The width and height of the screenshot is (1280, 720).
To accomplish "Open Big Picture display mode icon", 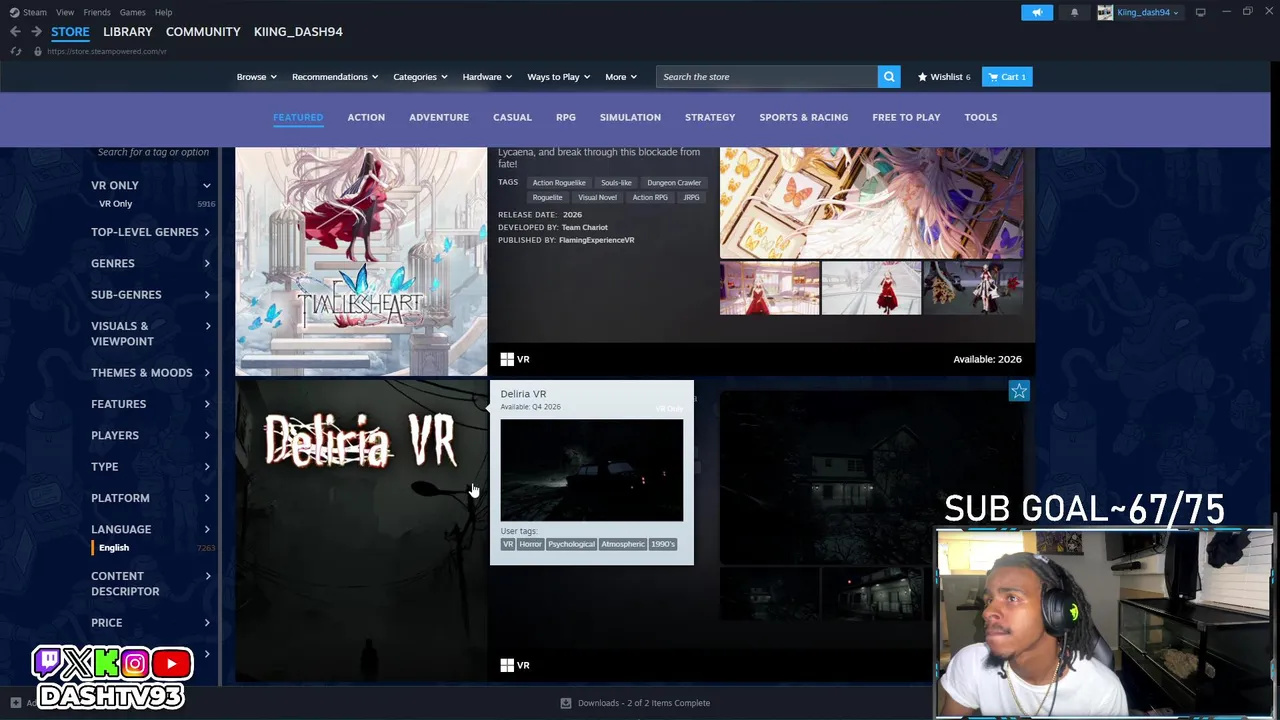I will 1200,12.
